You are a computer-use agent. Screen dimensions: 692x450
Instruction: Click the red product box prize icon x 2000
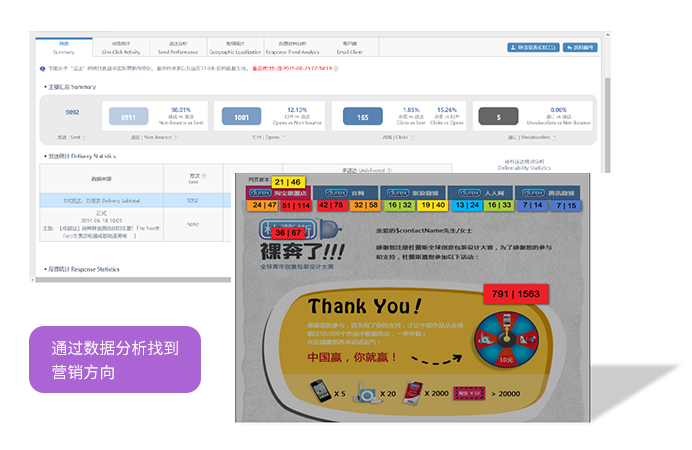413,393
